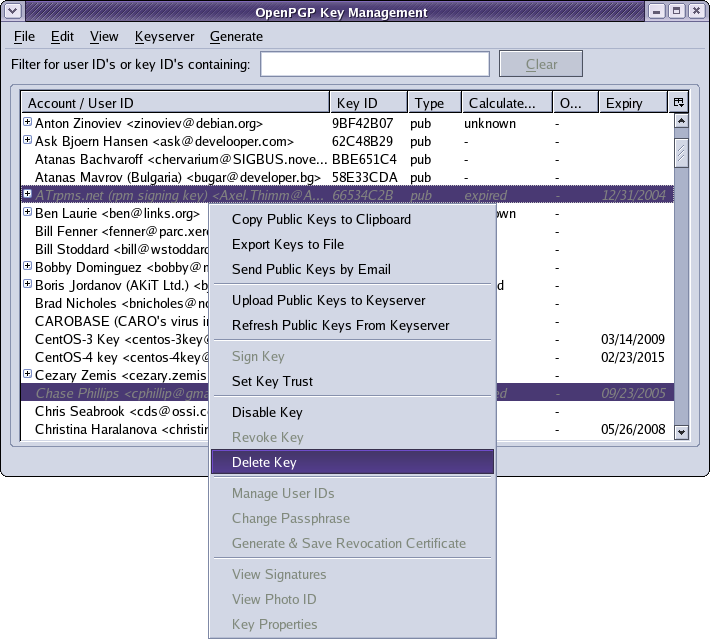Viewport: 710px width, 639px height.
Task: Sort by Account / User ID column
Action: pos(176,103)
